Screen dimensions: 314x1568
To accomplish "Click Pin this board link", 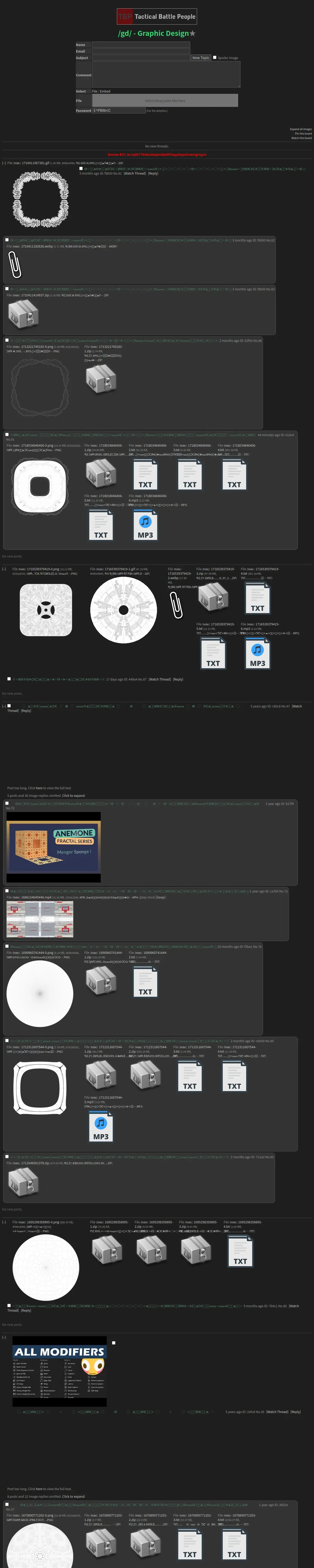I will coord(303,133).
